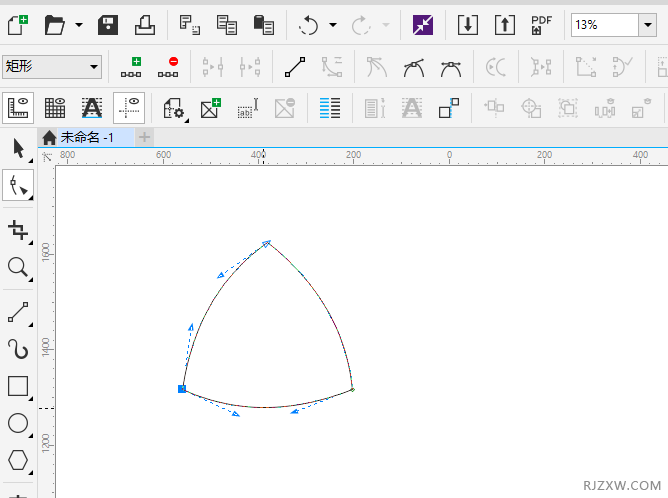The image size is (668, 498).
Task: Click the Publish to PDF button
Action: tap(541, 25)
